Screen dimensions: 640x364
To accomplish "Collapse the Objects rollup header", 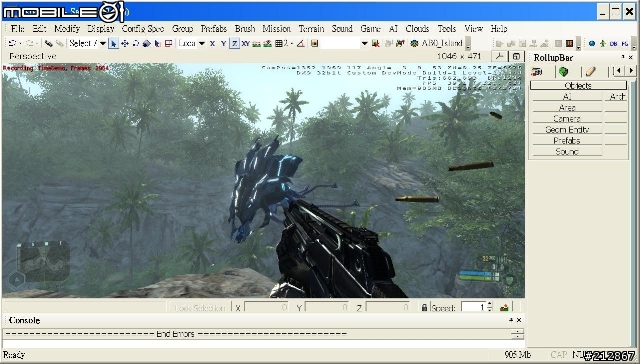I will pos(578,85).
